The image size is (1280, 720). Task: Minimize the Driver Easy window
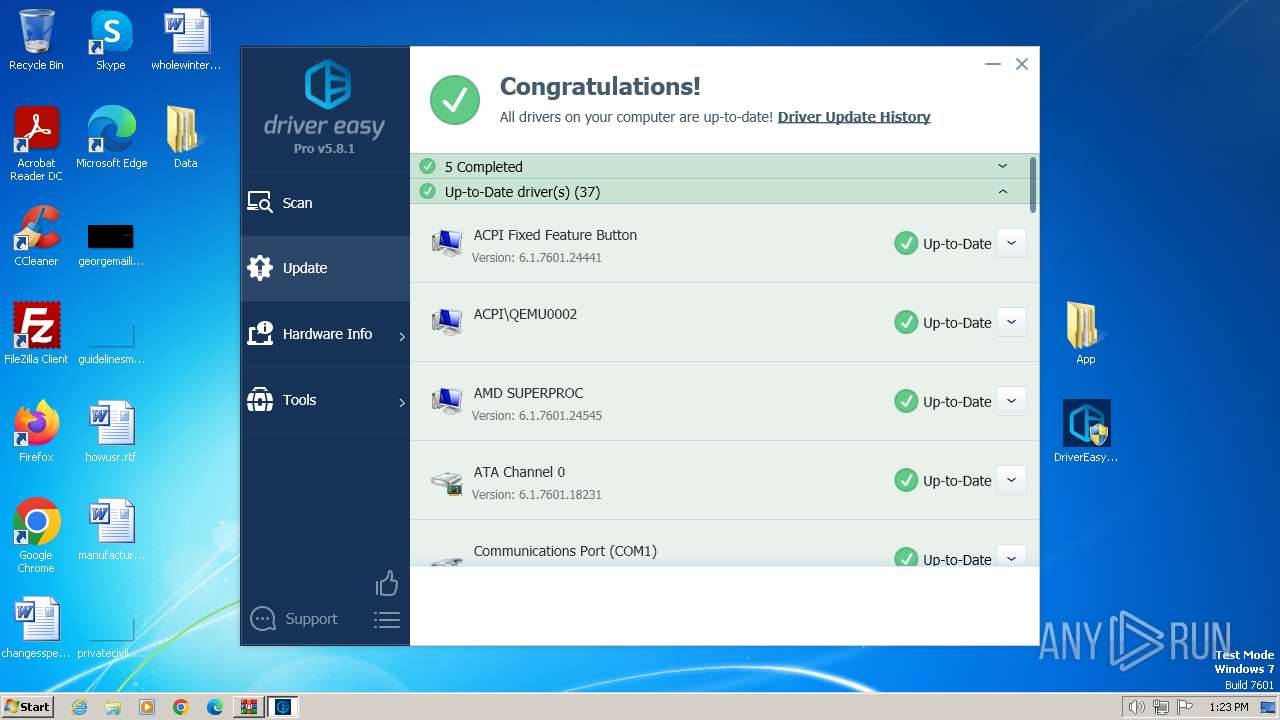992,64
